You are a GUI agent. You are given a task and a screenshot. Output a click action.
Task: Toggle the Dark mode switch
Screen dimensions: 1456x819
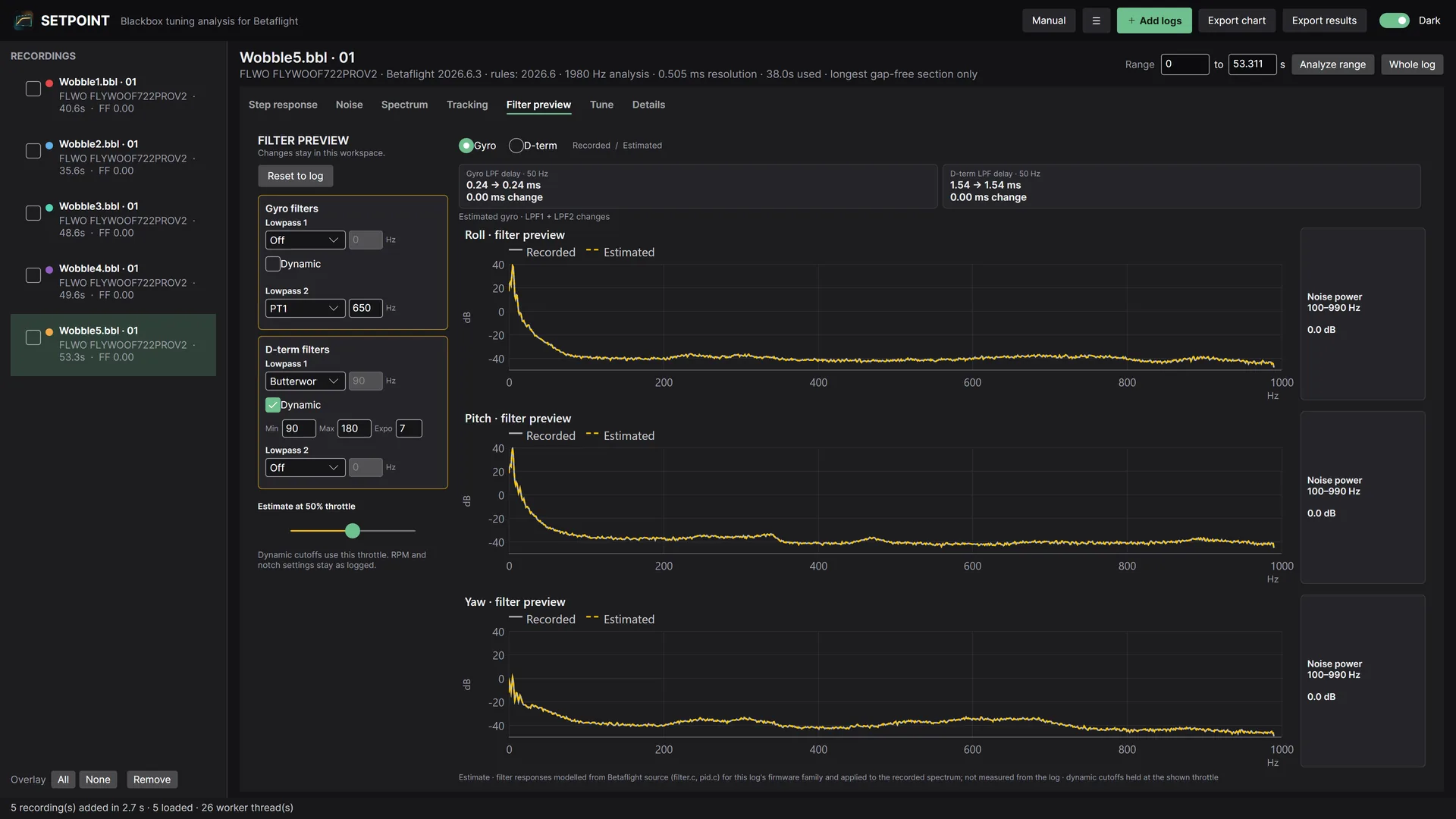click(1394, 20)
